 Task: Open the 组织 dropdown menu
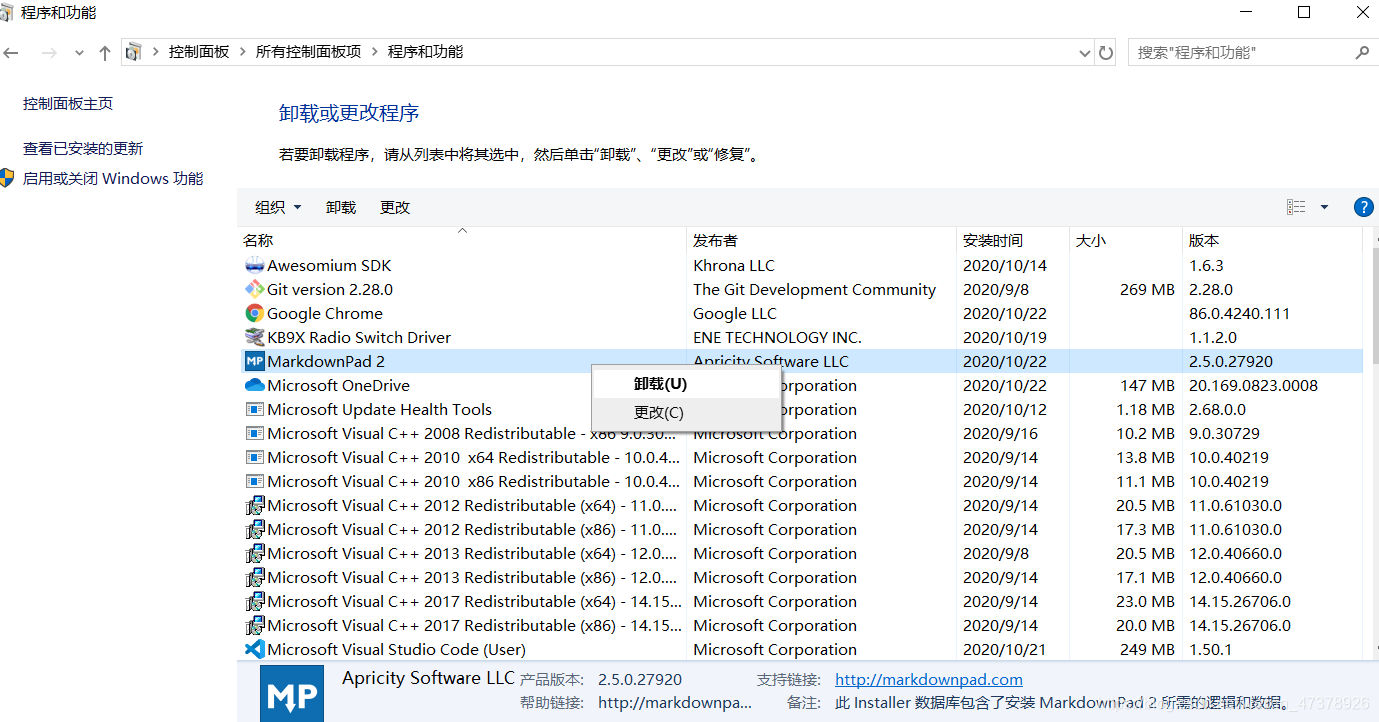click(278, 207)
